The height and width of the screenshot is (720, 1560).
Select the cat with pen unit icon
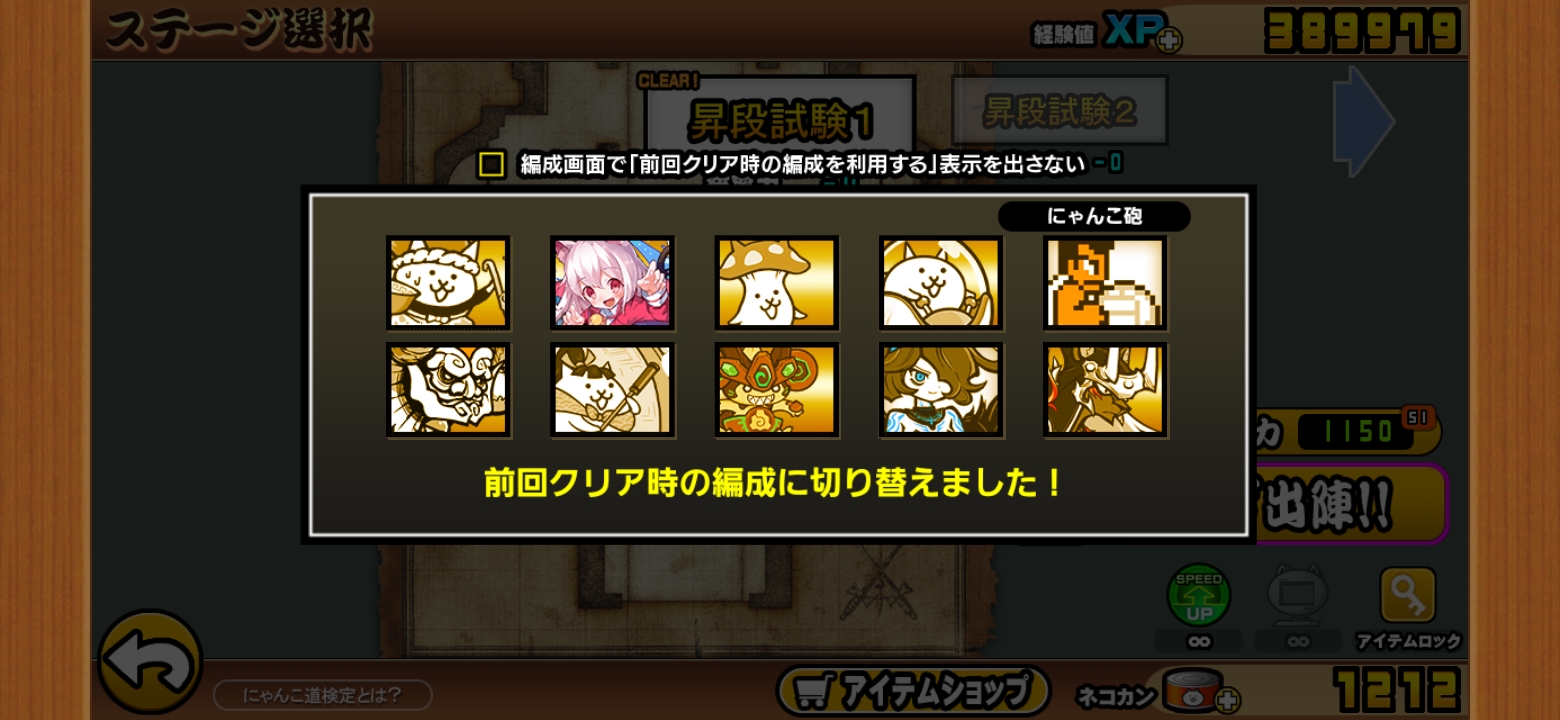(612, 390)
